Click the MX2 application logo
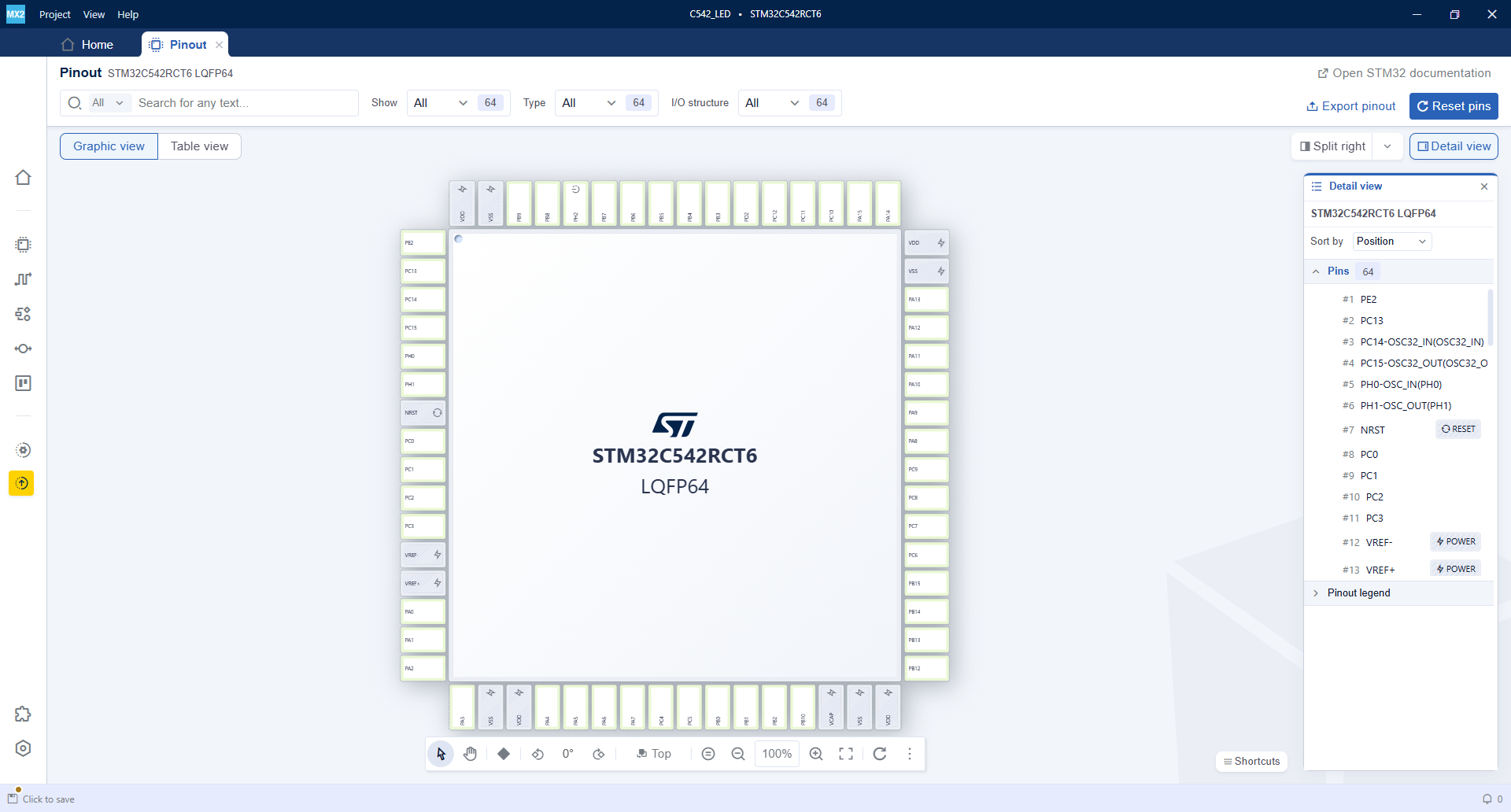 pyautogui.click(x=16, y=14)
